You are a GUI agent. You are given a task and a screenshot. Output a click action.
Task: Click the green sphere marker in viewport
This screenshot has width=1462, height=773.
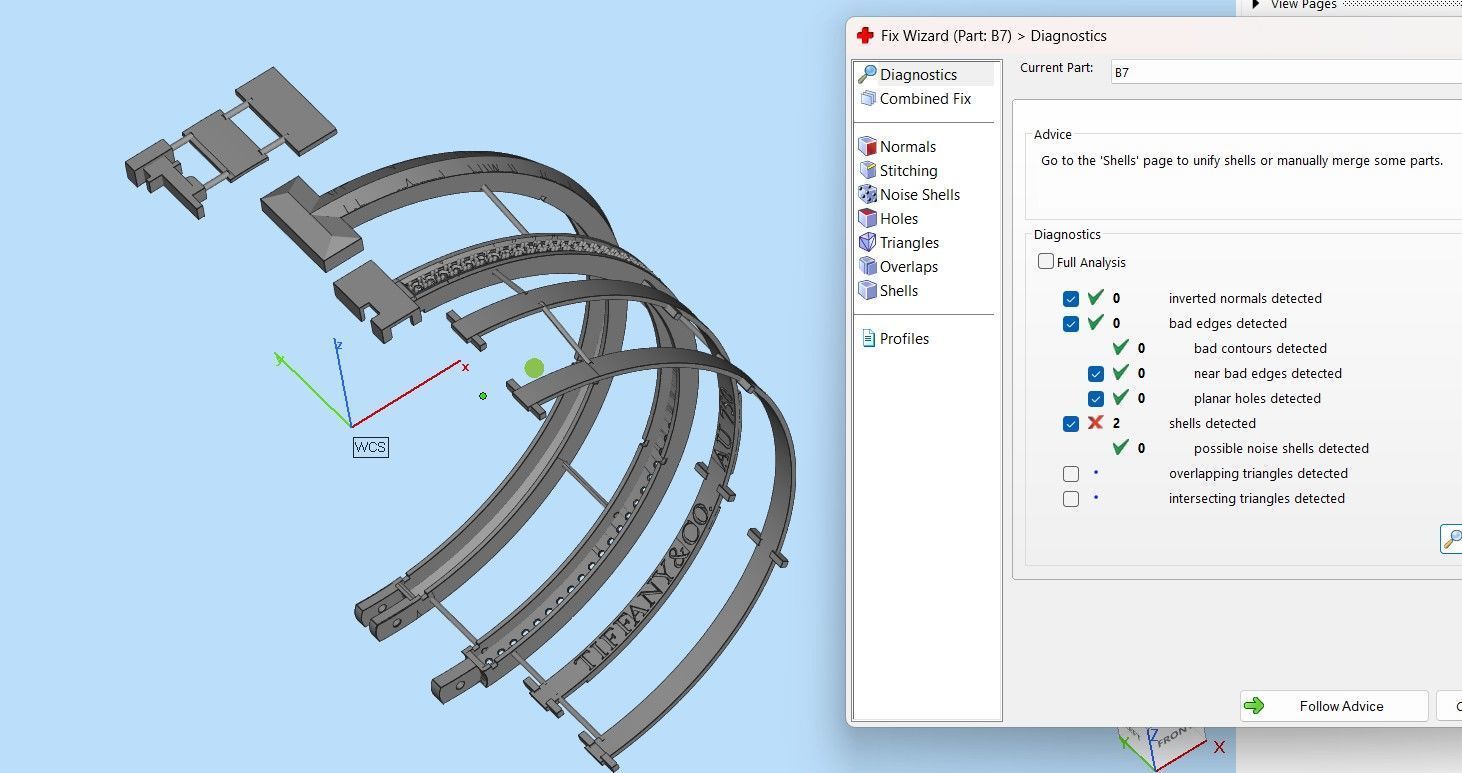tap(534, 368)
